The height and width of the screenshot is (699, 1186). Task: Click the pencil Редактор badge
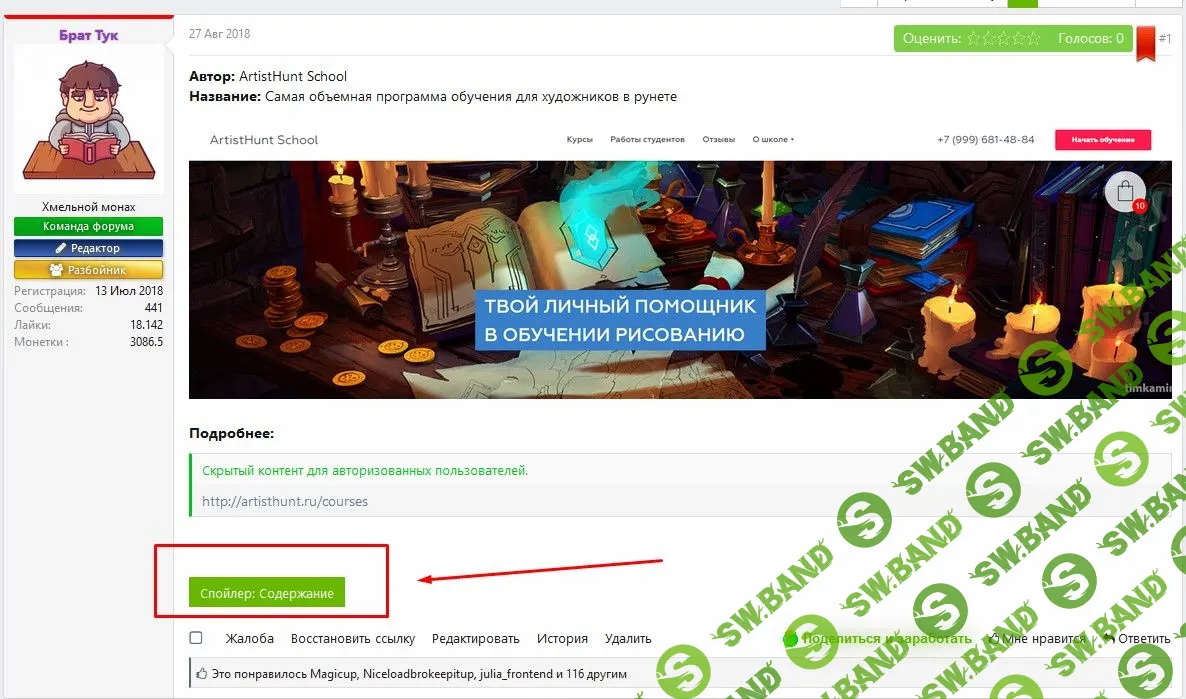coord(88,248)
